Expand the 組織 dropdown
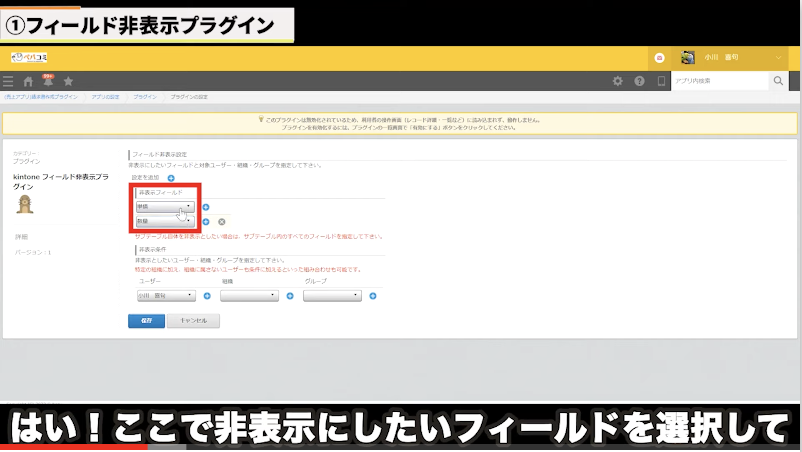 pos(249,296)
